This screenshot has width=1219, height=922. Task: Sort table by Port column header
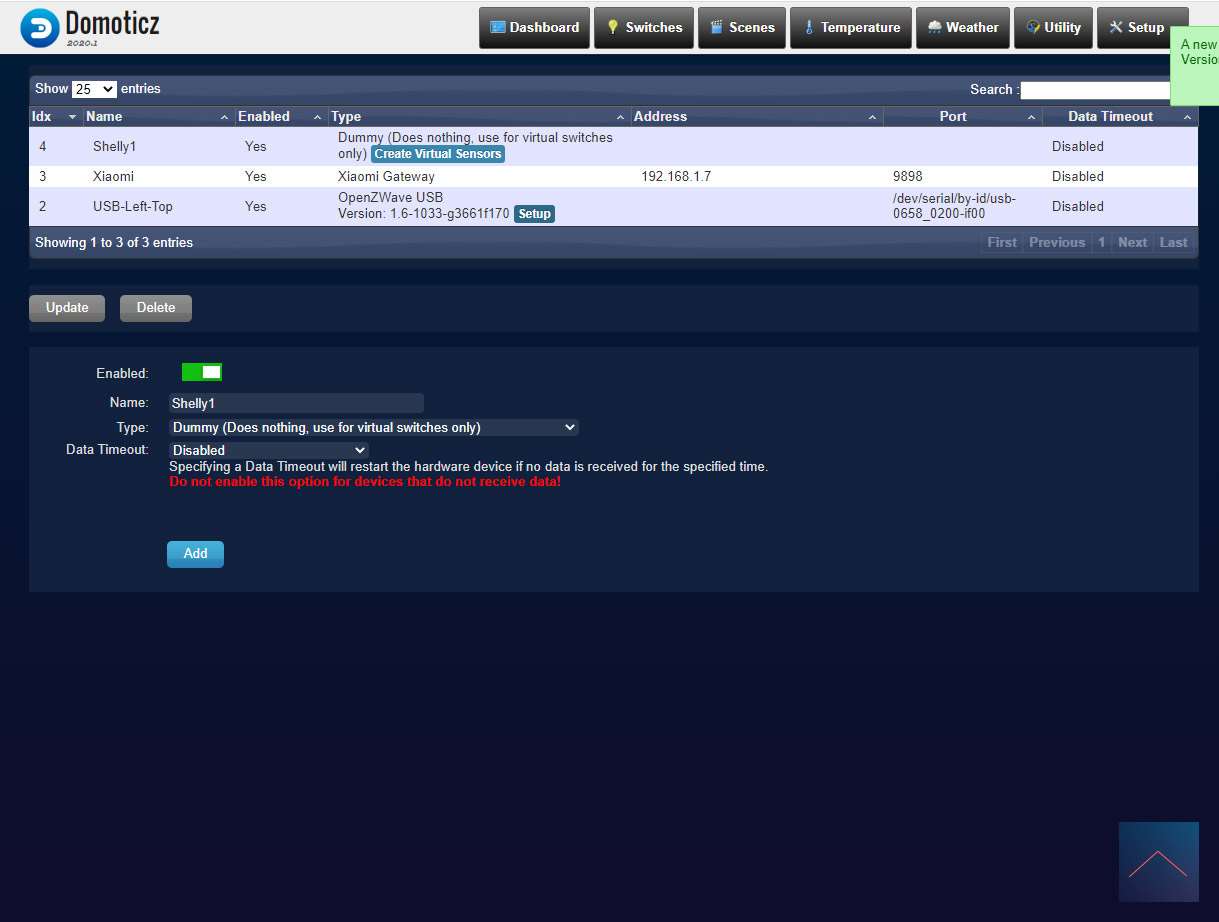click(x=953, y=117)
